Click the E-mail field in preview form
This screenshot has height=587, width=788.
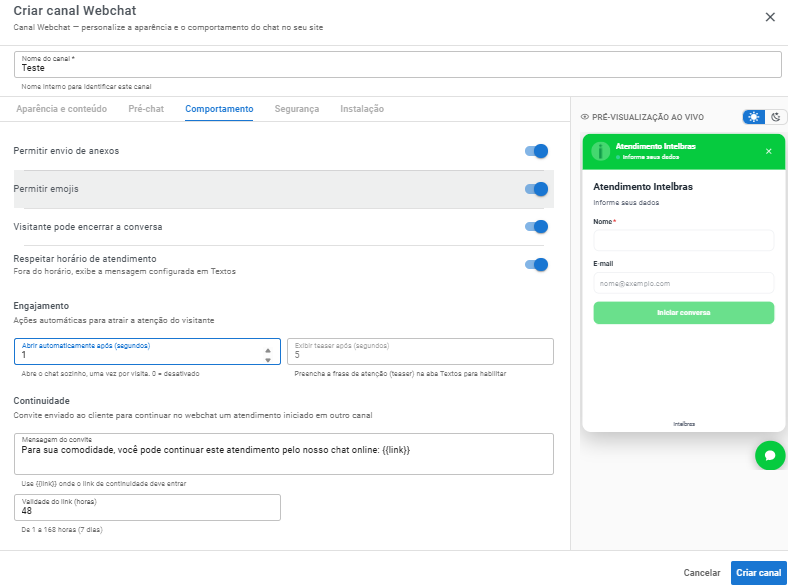(683, 283)
